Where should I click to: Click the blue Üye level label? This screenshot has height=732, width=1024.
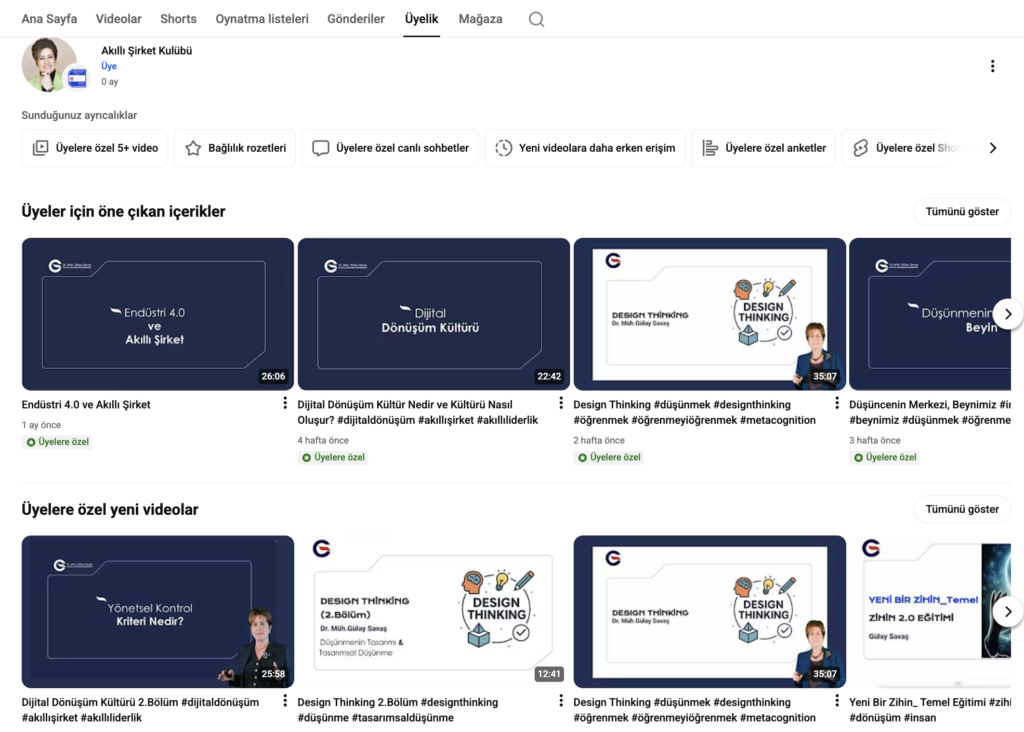(109, 66)
